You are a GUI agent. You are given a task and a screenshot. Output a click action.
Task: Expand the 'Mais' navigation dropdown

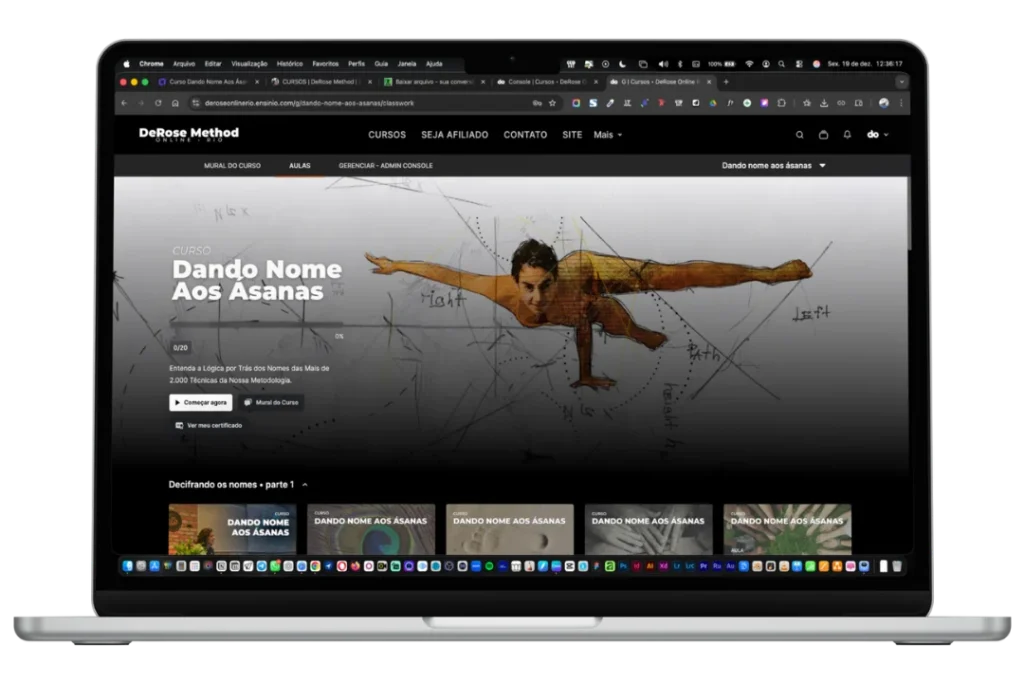click(x=607, y=135)
